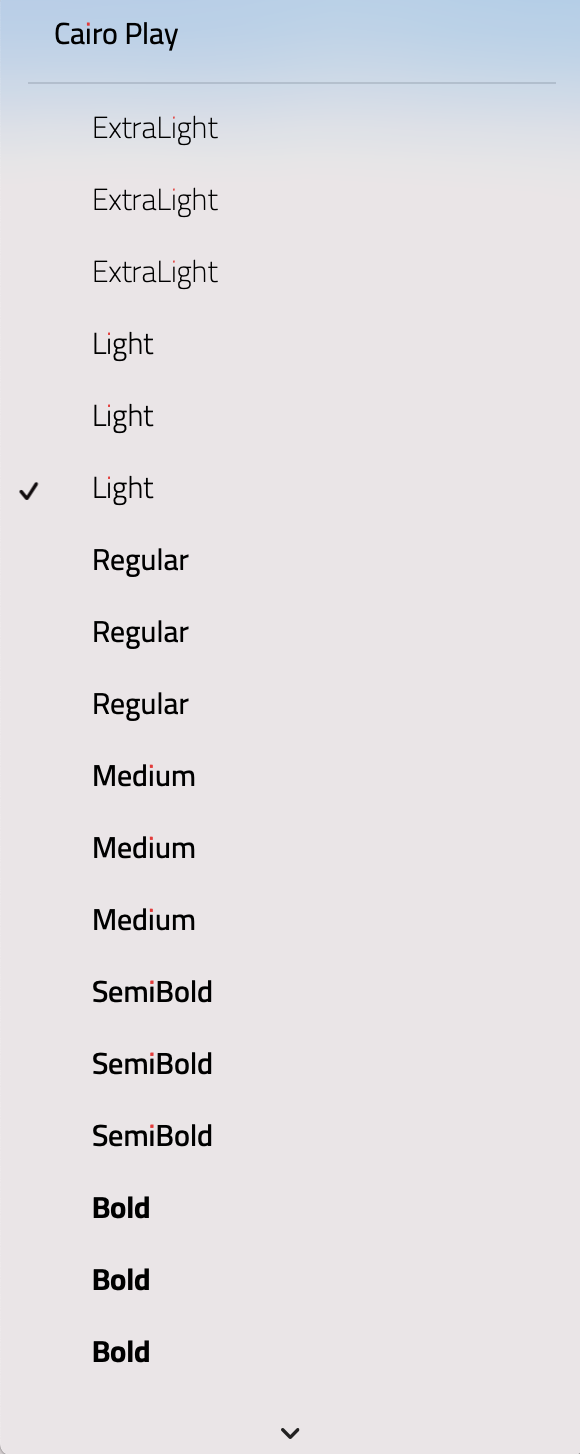Choose the second Bold entry

(121, 1279)
